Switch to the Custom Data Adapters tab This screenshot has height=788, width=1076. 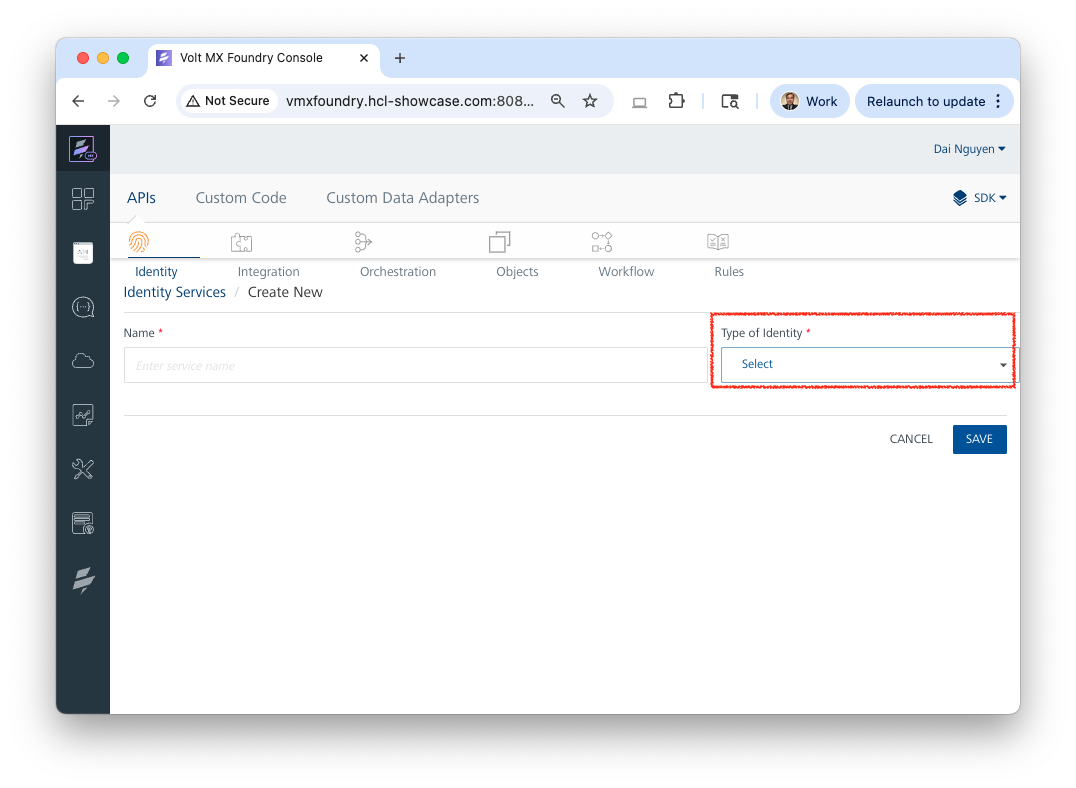click(403, 198)
